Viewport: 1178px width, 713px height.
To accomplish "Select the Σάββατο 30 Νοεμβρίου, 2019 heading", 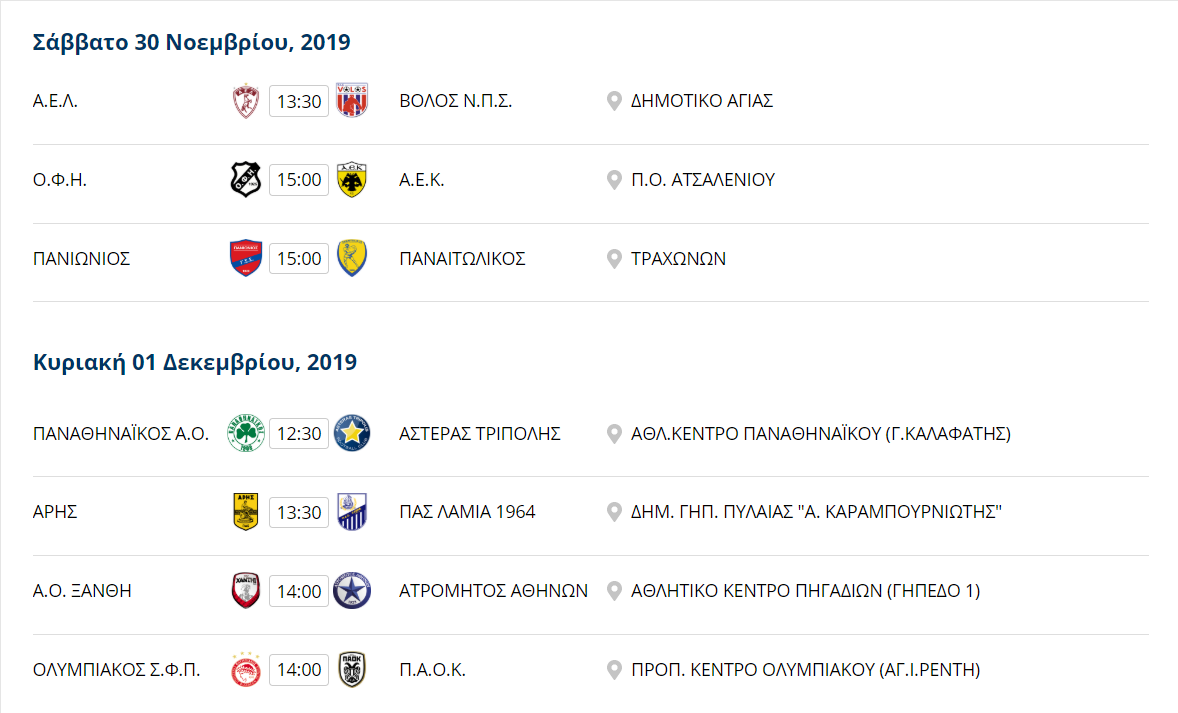I will pyautogui.click(x=192, y=42).
